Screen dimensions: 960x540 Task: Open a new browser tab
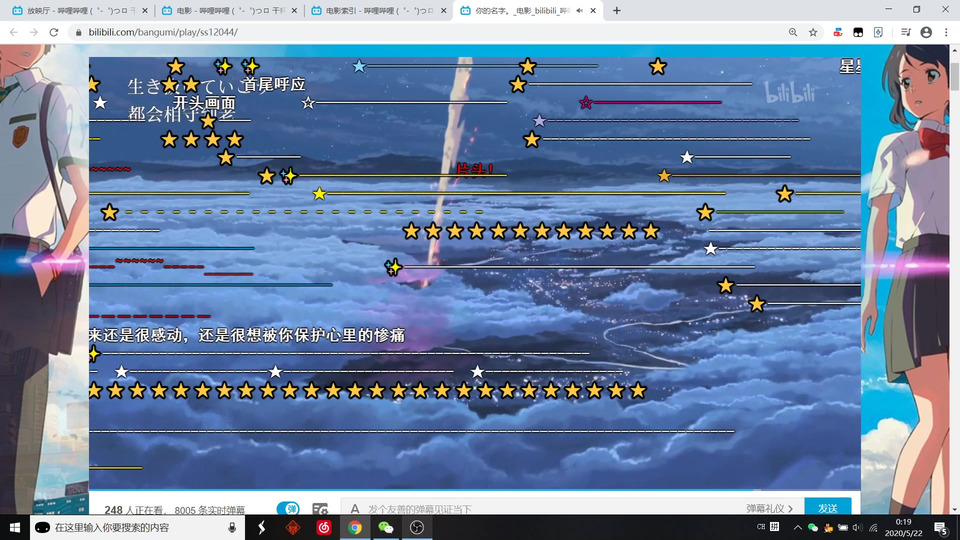tap(617, 10)
